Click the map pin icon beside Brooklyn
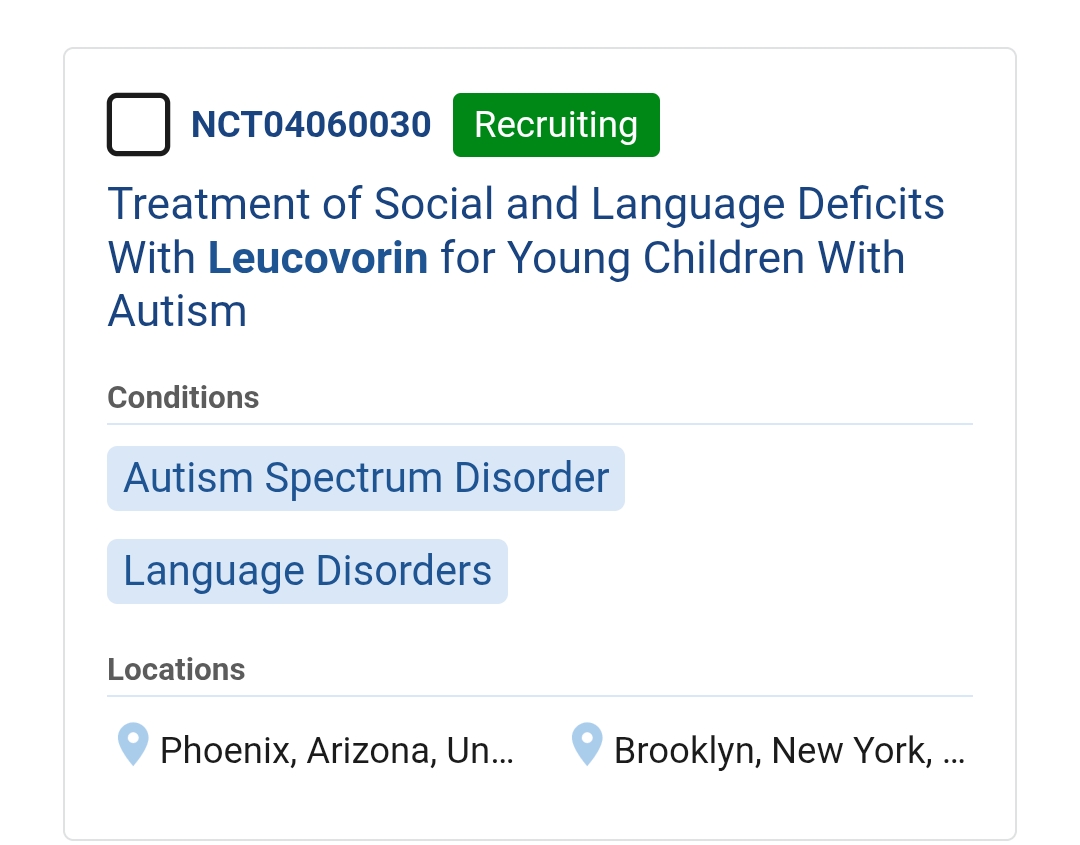 [x=587, y=745]
